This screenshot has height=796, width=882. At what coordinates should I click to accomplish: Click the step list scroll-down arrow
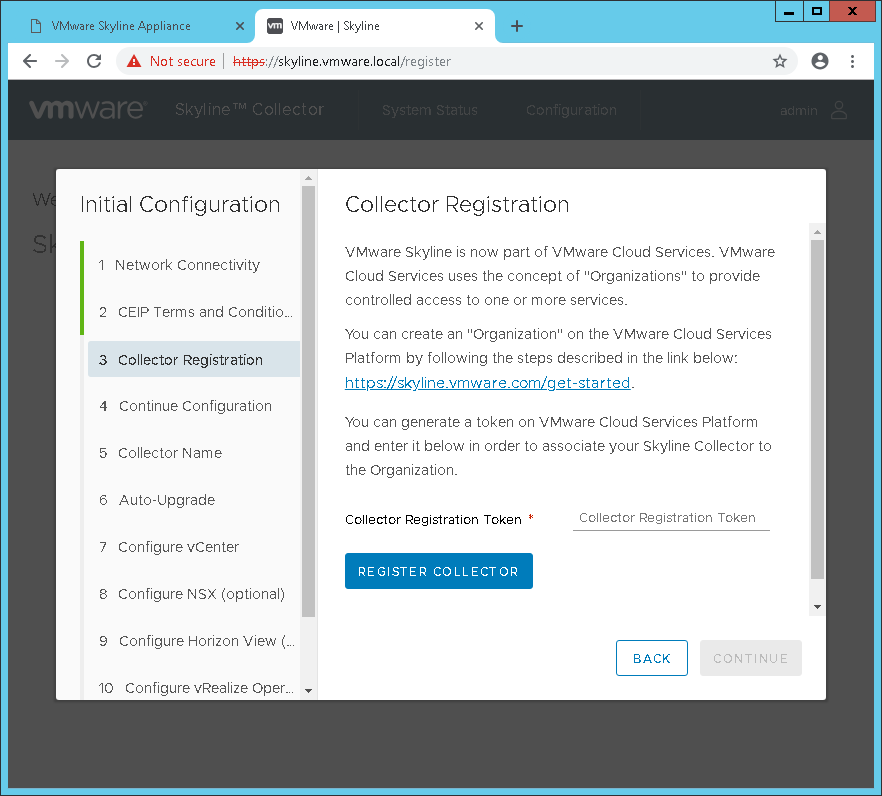point(308,691)
